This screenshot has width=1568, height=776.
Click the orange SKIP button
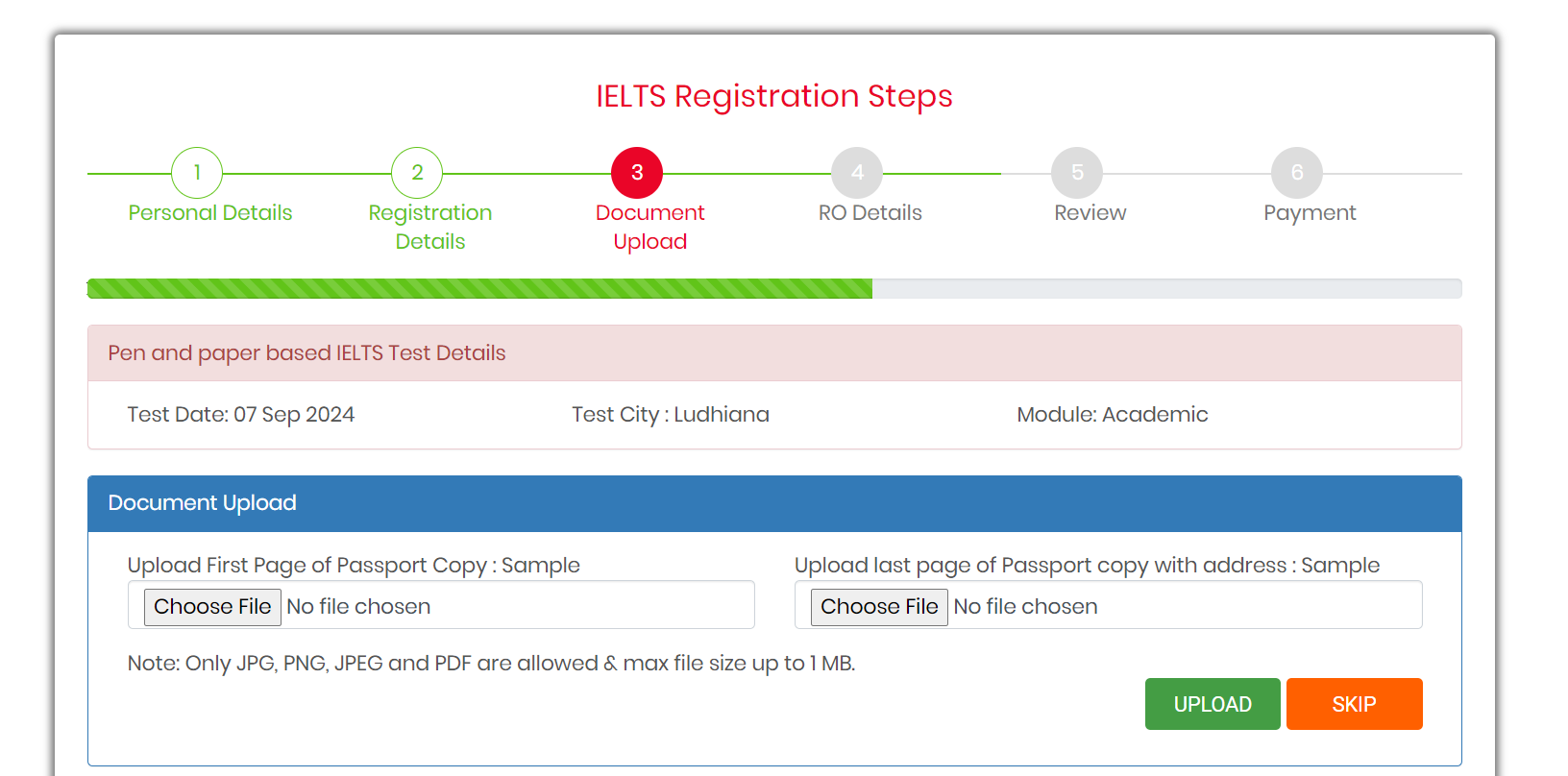[x=1355, y=704]
